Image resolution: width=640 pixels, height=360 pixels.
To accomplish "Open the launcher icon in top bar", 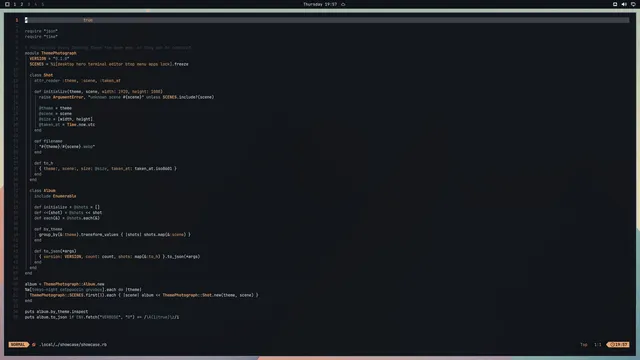I will (x=7, y=4).
